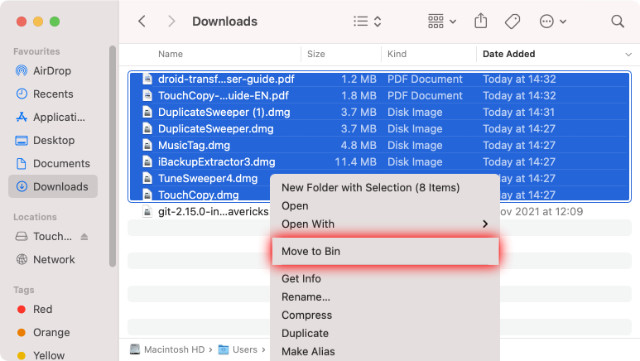Viewport: 640px width, 361px height.
Task: Eject the Touch... volume
Action: [84, 236]
